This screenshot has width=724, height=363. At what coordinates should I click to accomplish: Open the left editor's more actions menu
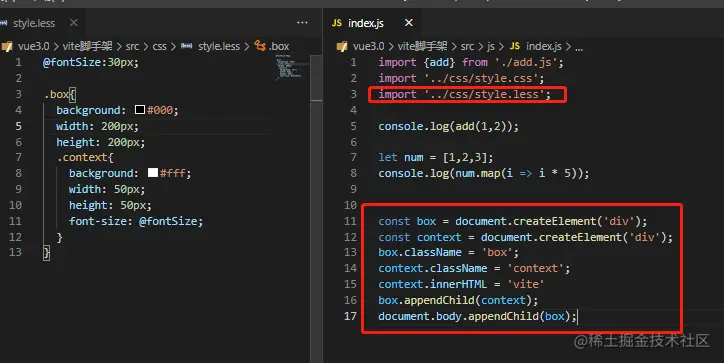(302, 23)
